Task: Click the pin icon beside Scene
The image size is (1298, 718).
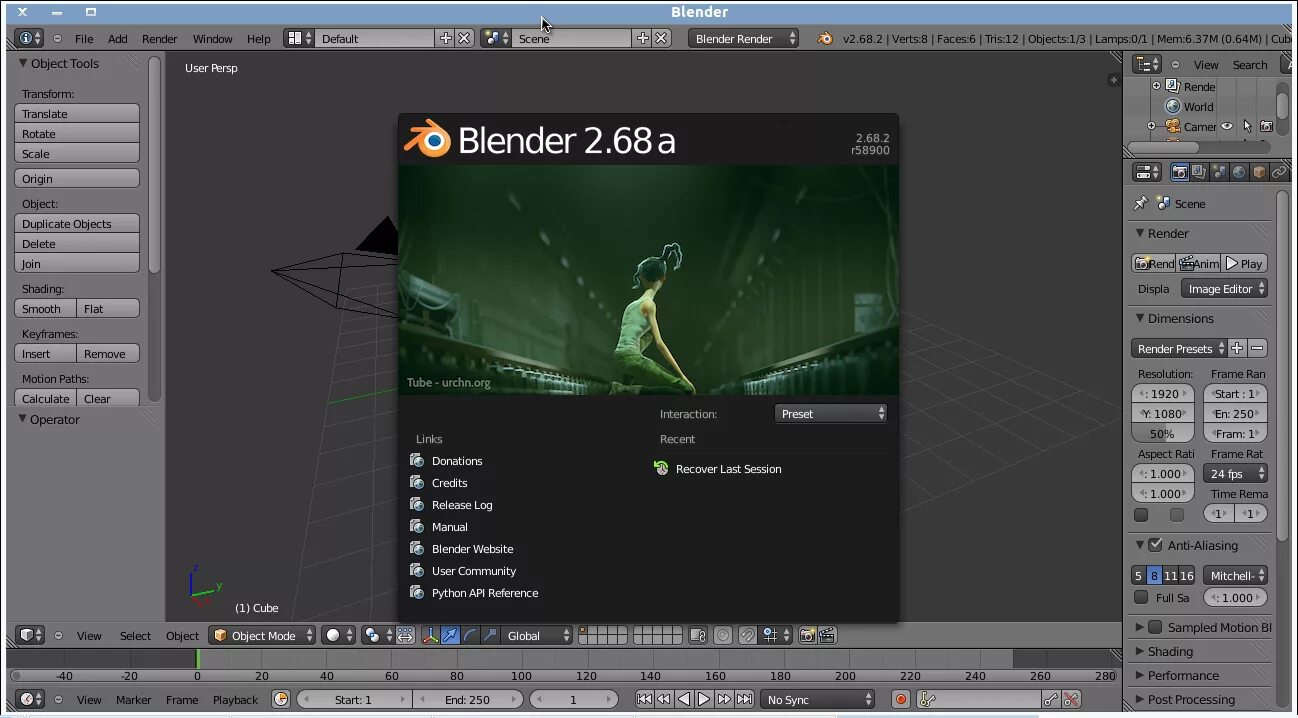Action: point(1140,203)
